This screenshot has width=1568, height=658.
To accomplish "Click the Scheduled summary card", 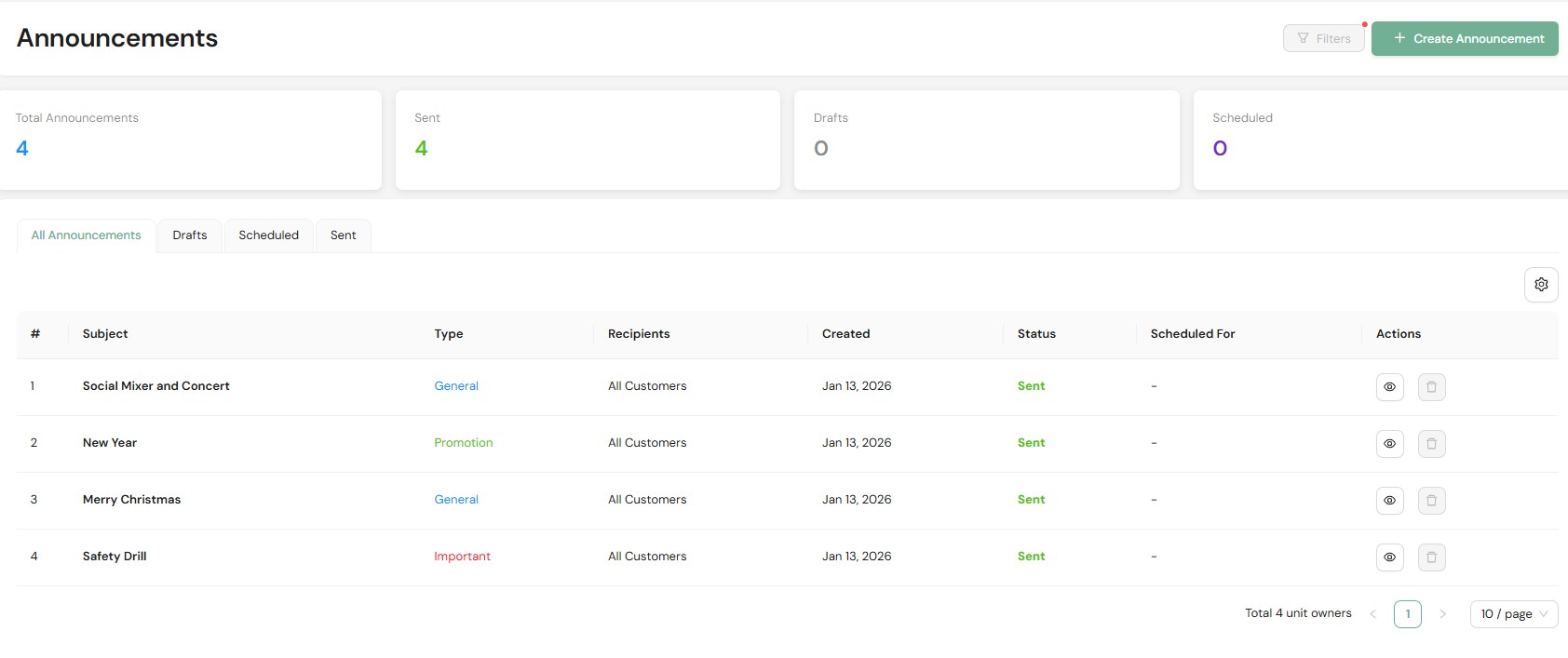I will point(1381,140).
